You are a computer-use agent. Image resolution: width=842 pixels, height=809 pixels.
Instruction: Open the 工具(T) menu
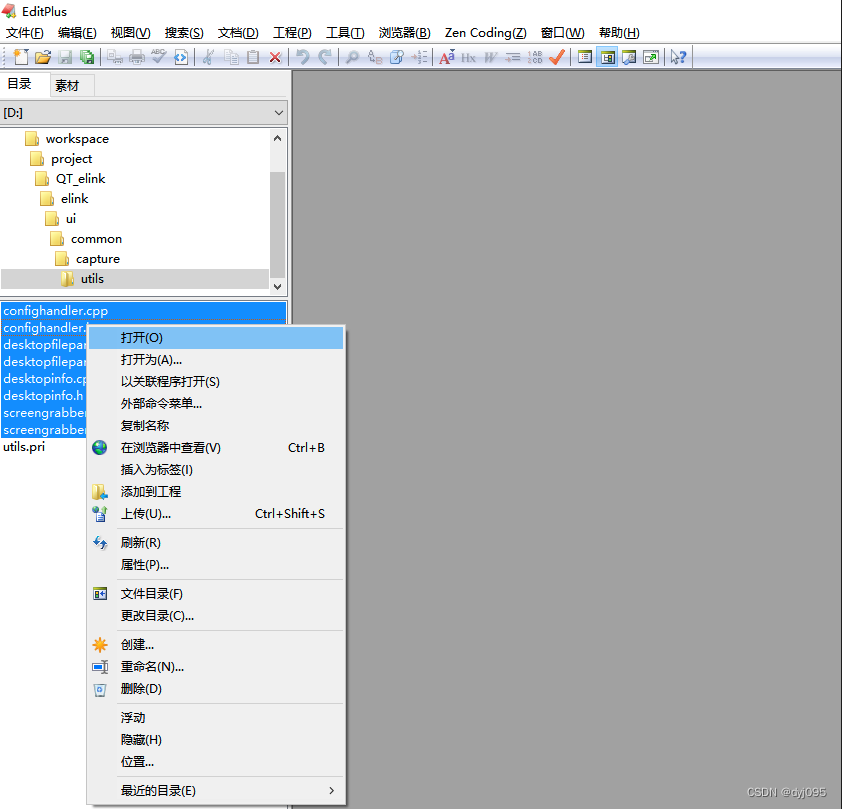coord(345,33)
